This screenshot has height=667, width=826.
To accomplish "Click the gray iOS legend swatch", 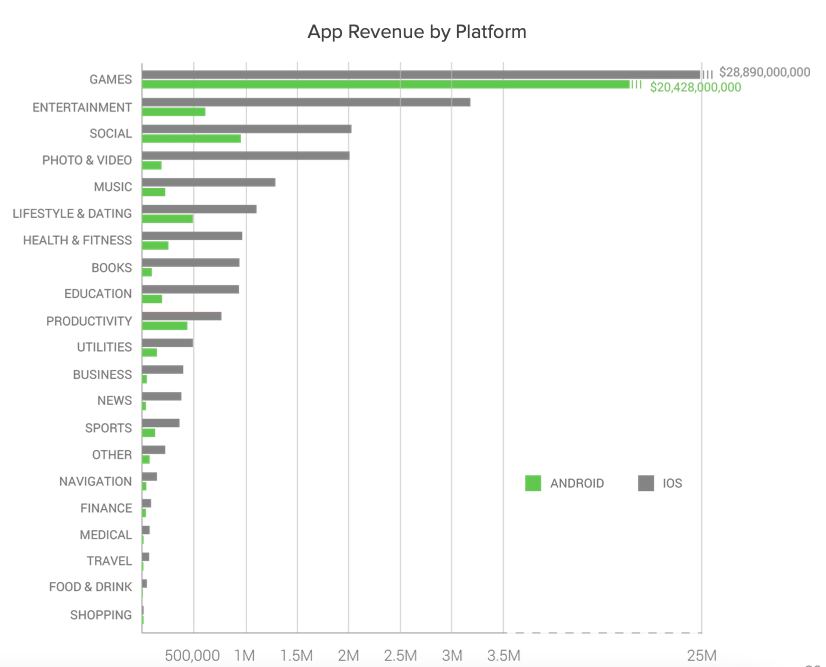I will pos(645,484).
